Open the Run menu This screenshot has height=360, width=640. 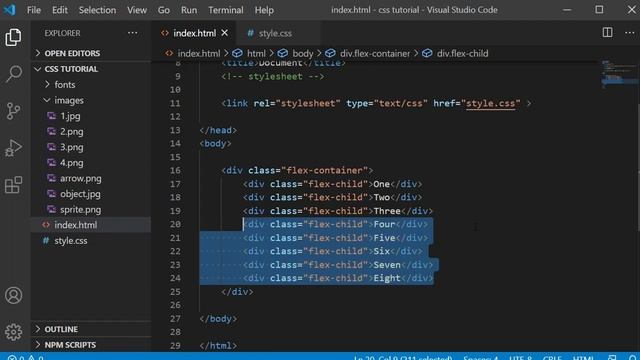coord(189,10)
